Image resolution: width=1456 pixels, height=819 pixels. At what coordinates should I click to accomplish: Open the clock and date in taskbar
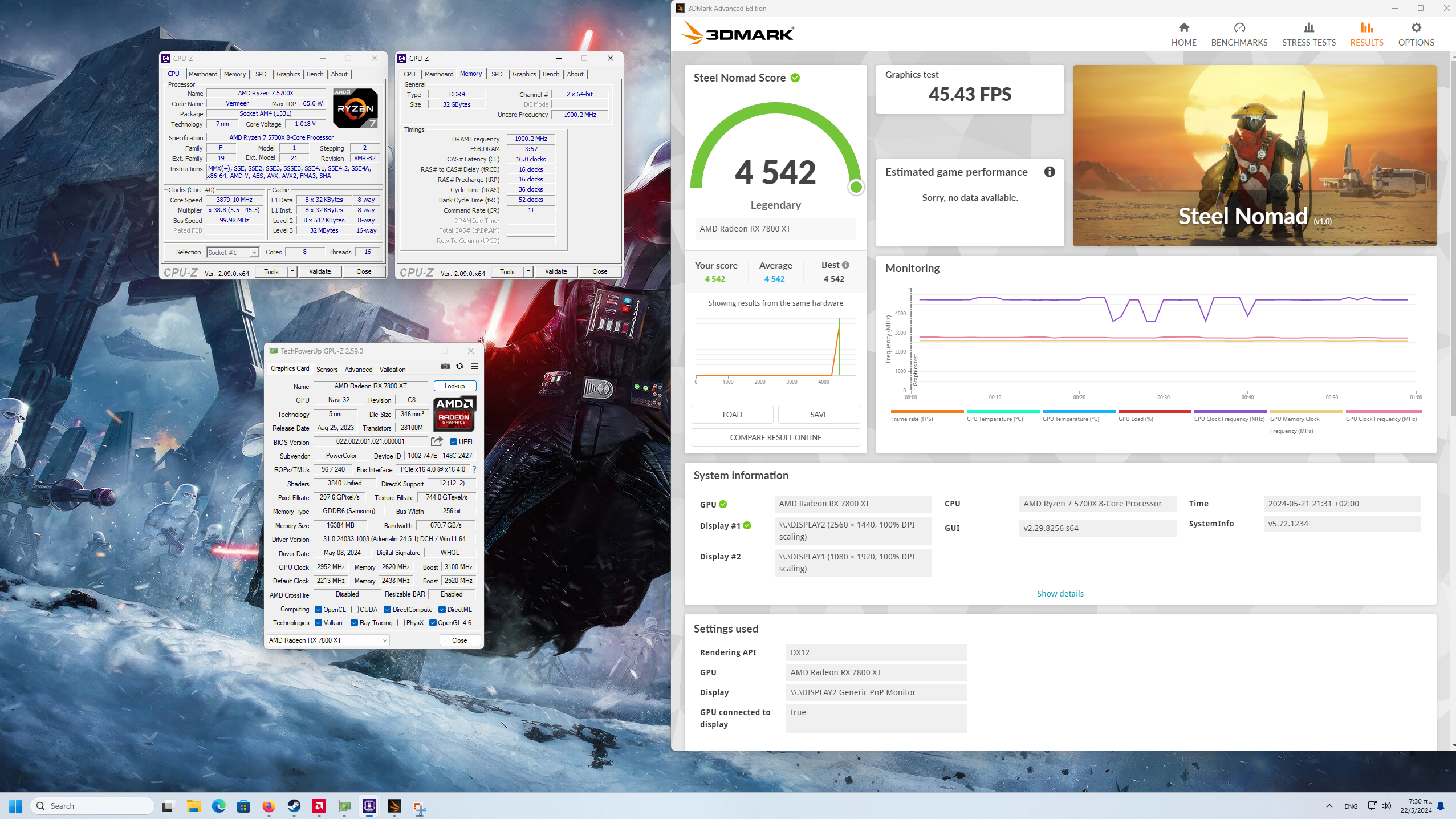(x=1416, y=806)
